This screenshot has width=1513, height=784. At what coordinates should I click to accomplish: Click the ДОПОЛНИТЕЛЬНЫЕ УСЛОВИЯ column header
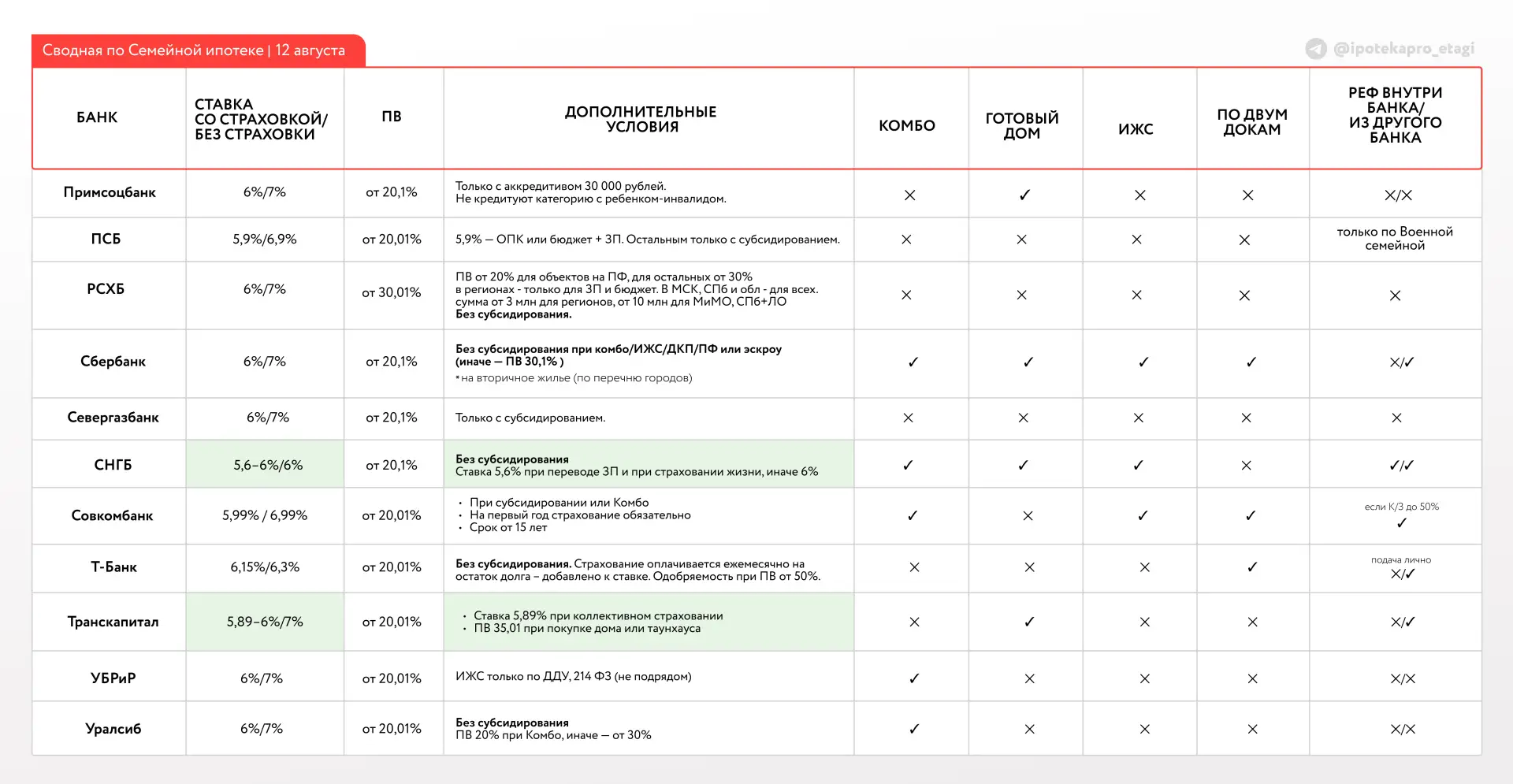click(641, 119)
